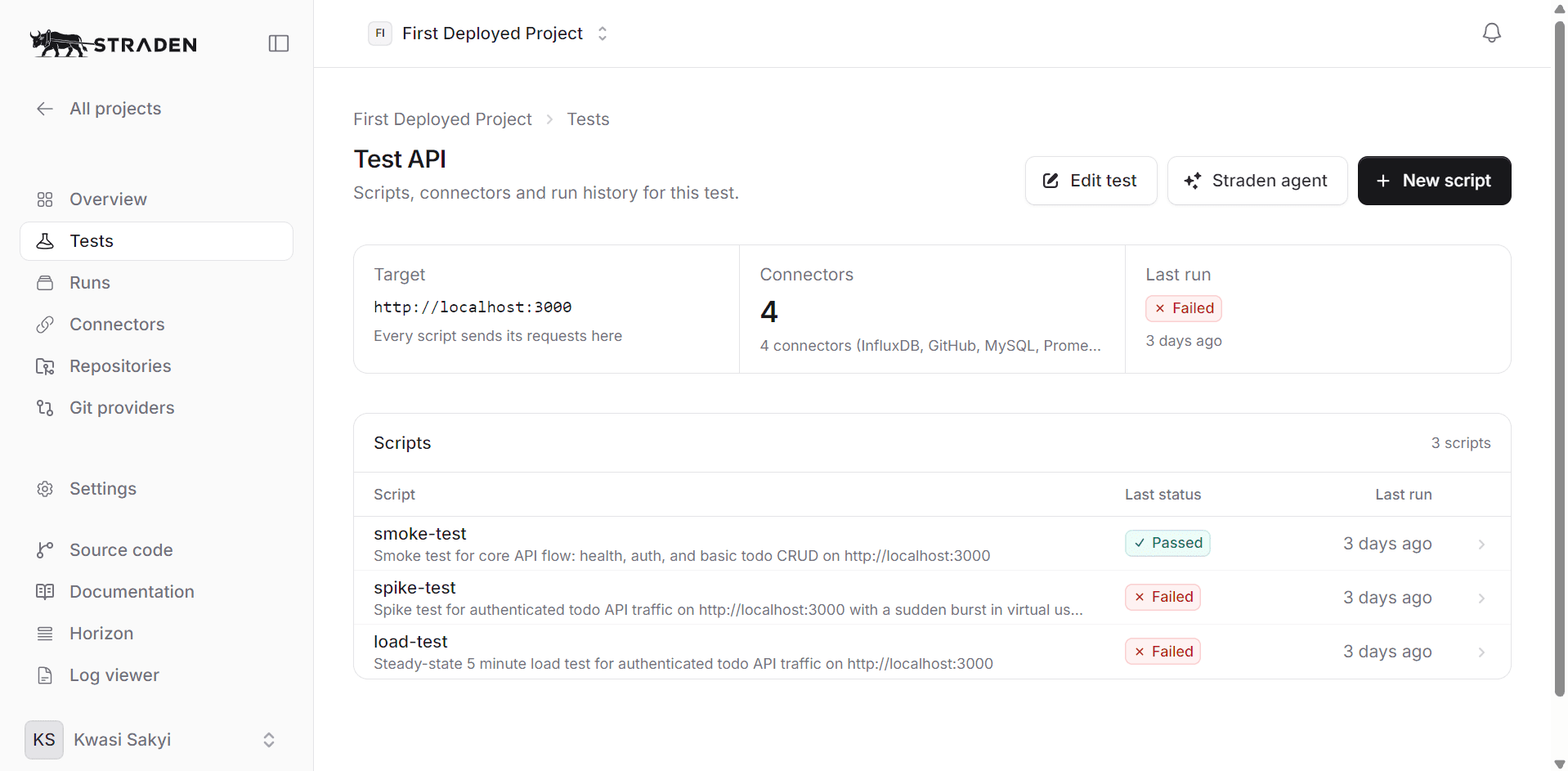Open spike-test row via its chevron

pos(1481,598)
